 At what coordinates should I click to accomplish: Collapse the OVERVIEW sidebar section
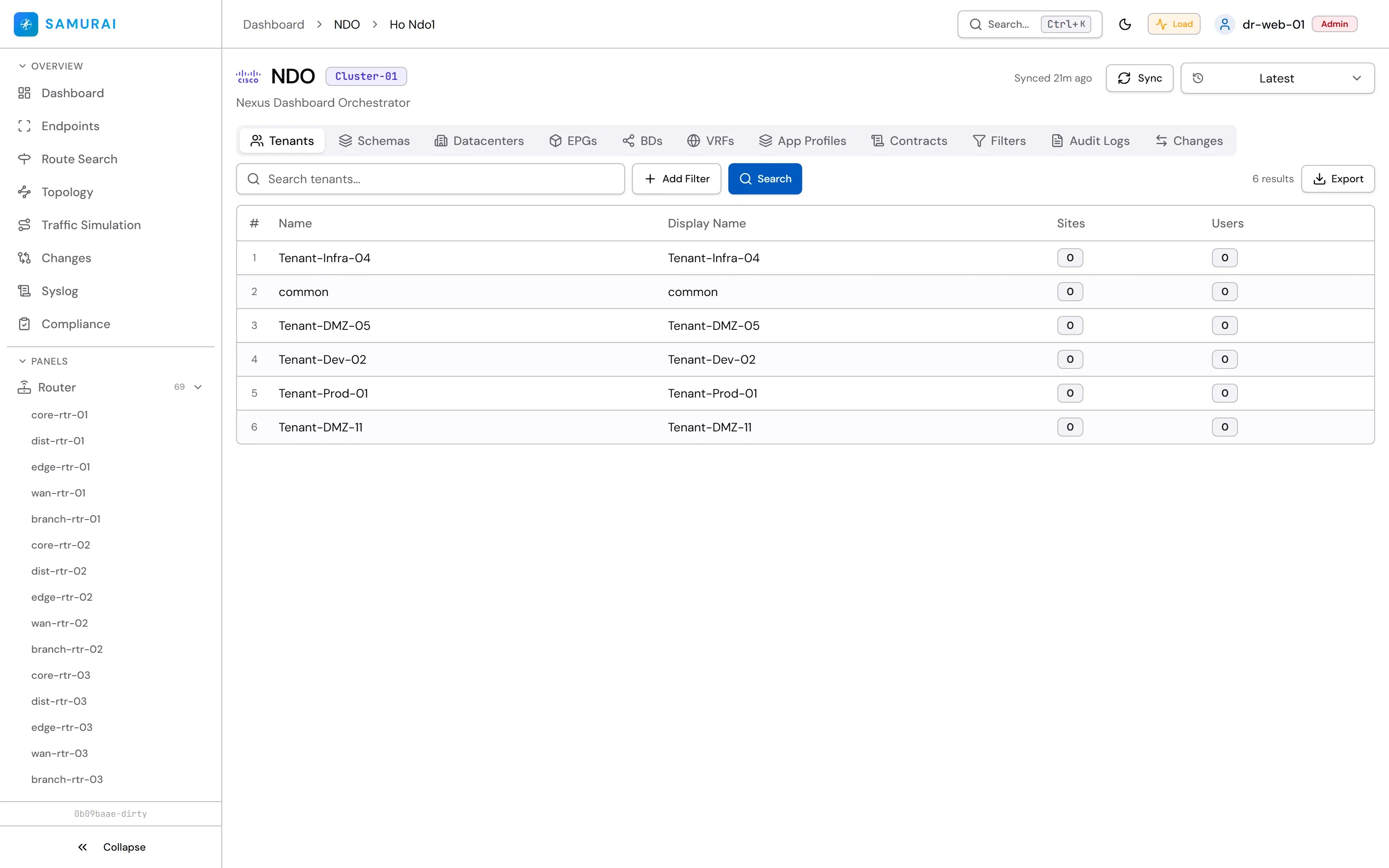click(x=50, y=66)
